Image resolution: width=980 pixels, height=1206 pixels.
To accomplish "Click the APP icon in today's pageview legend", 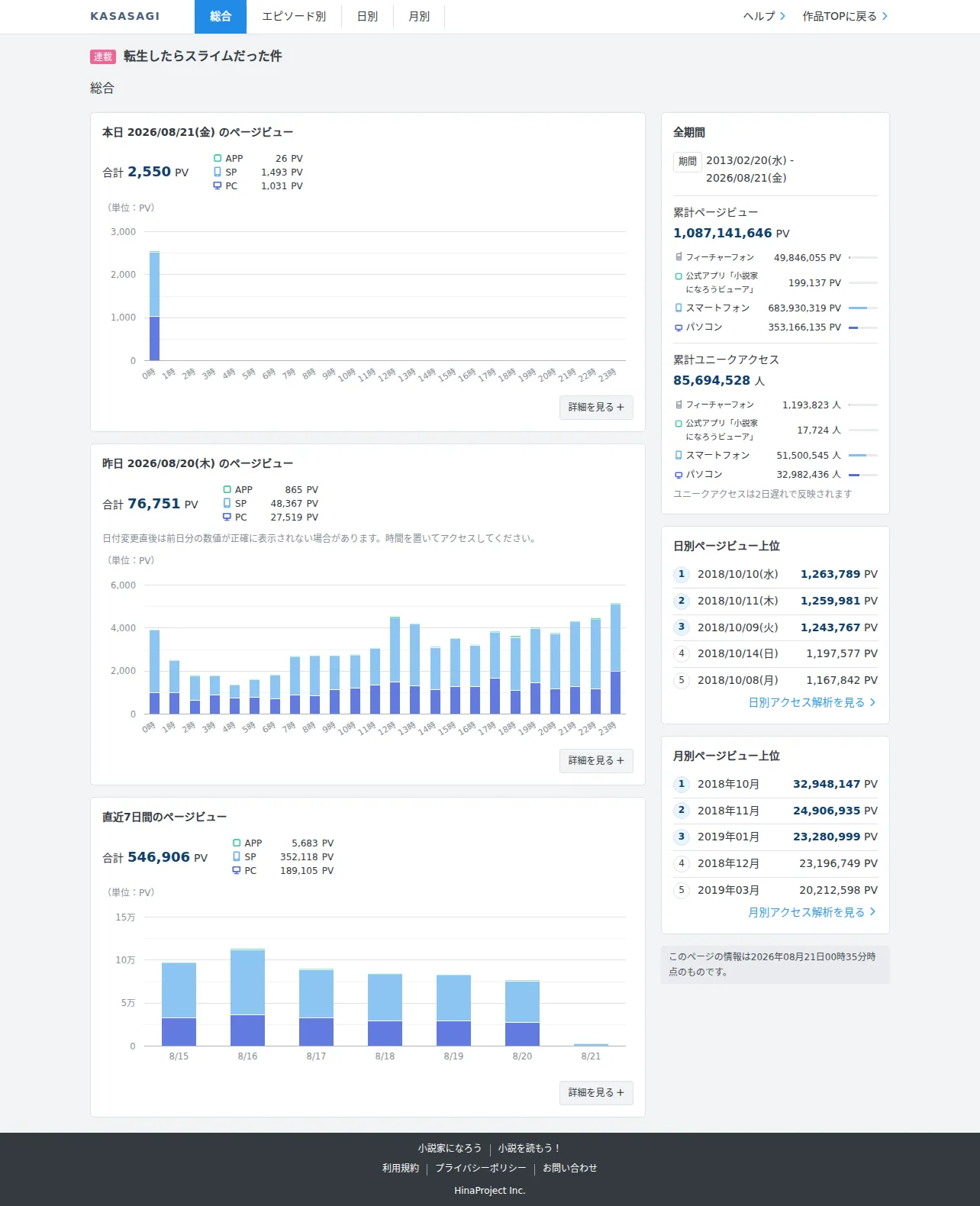I will (218, 159).
